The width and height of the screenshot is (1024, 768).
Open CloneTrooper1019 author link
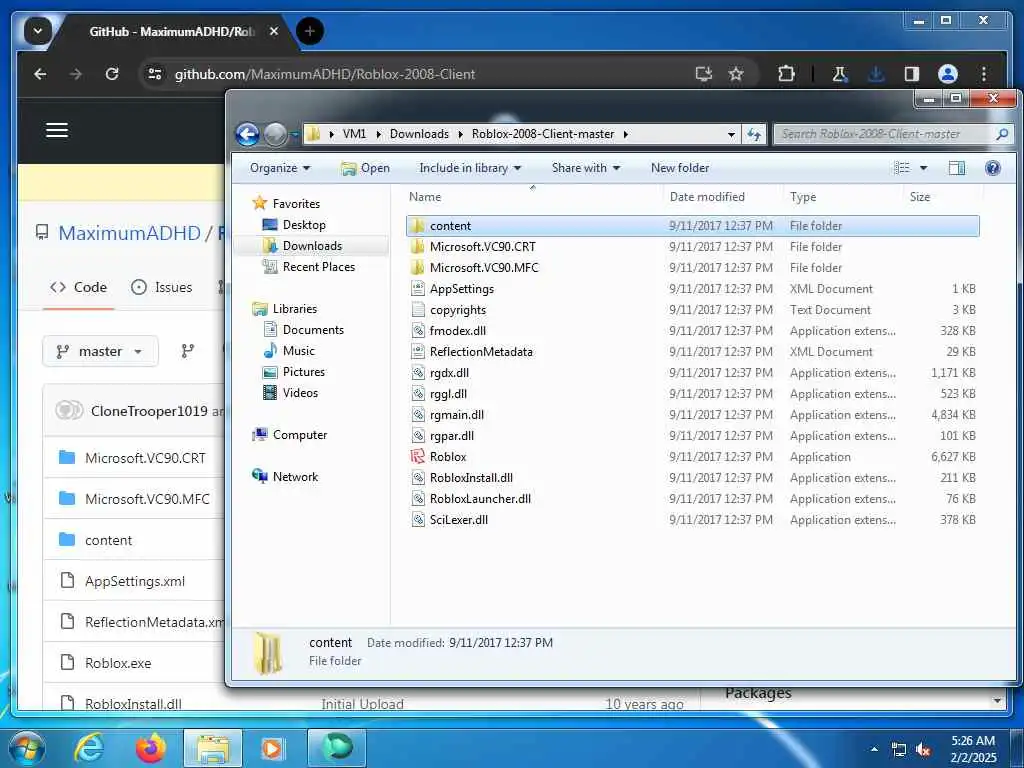click(149, 411)
